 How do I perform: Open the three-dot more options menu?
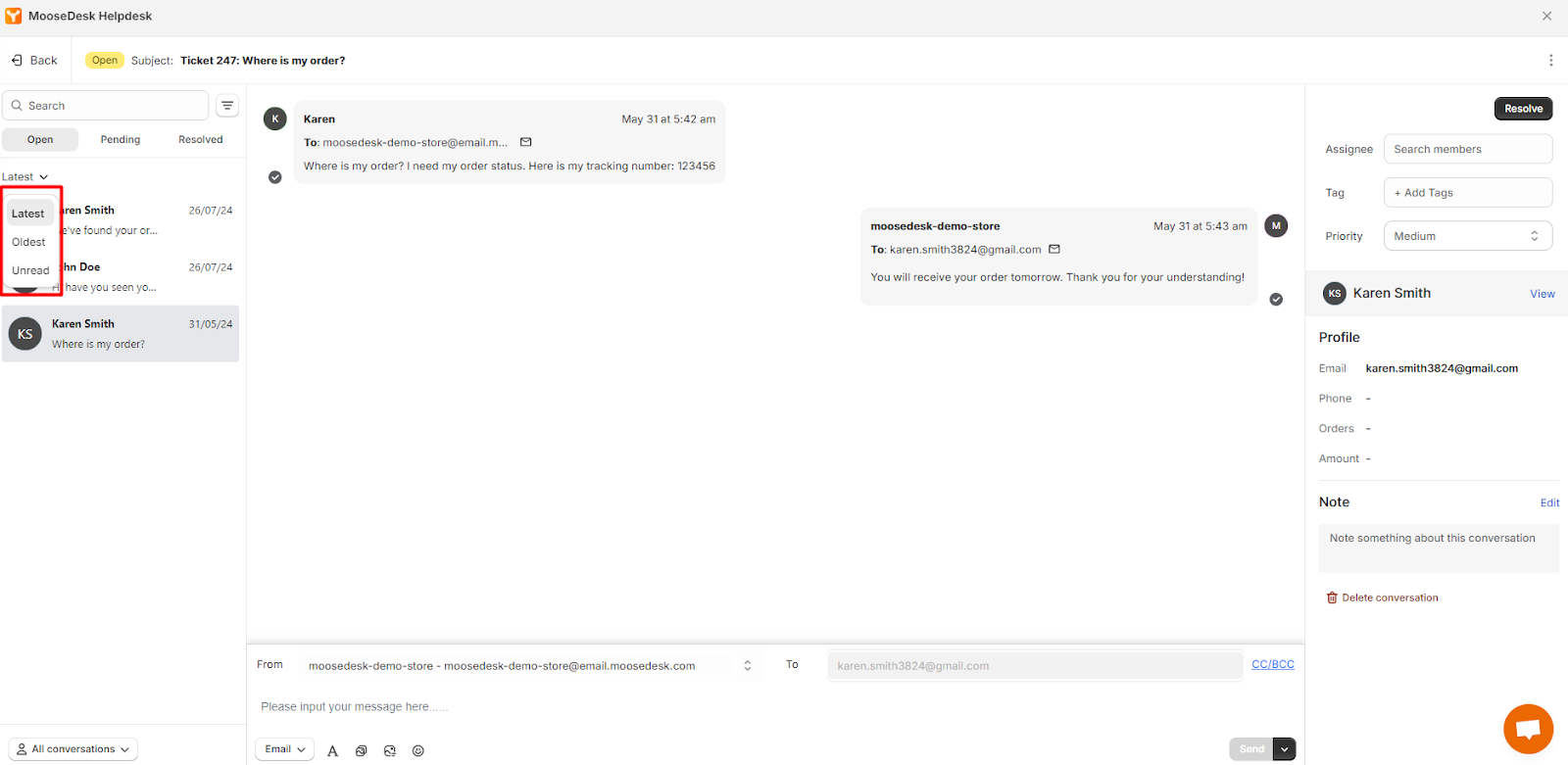point(1550,61)
